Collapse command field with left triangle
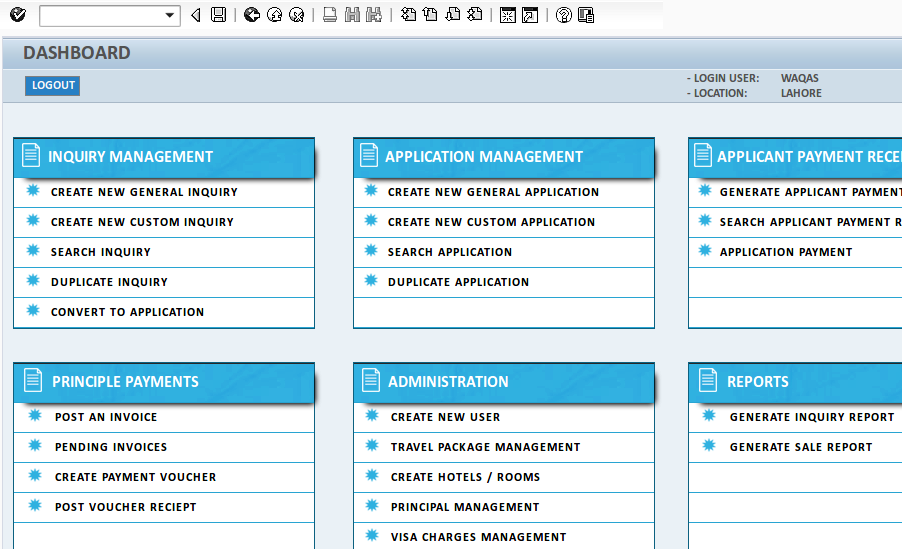Screen dimensions: 902x549 point(195,15)
